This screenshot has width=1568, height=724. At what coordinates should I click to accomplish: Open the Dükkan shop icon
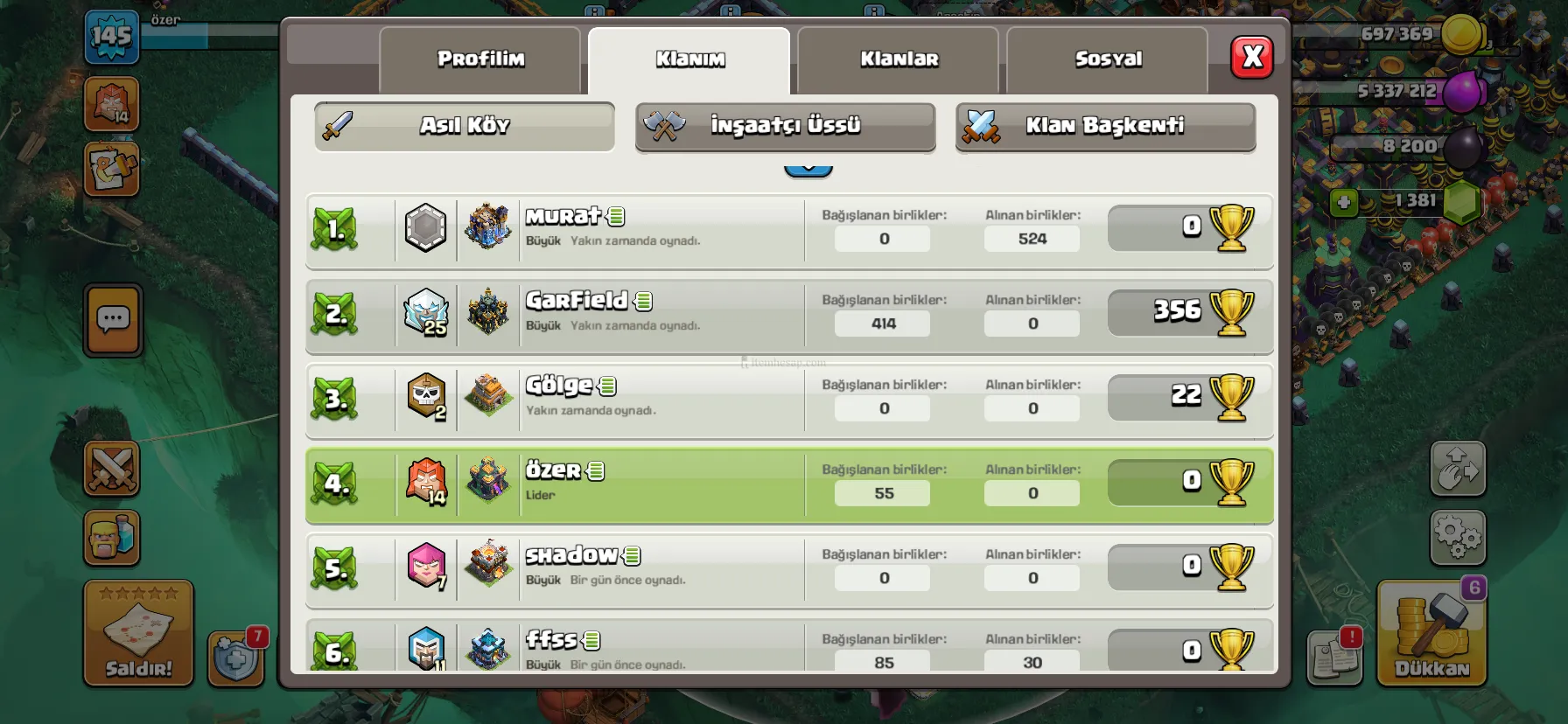pos(1431,632)
